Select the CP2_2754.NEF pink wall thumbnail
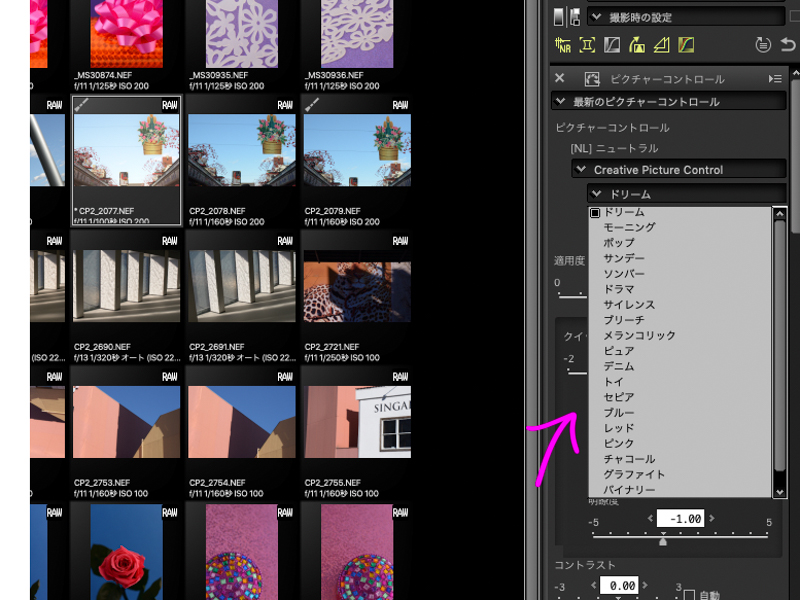800x600 pixels. click(x=242, y=422)
